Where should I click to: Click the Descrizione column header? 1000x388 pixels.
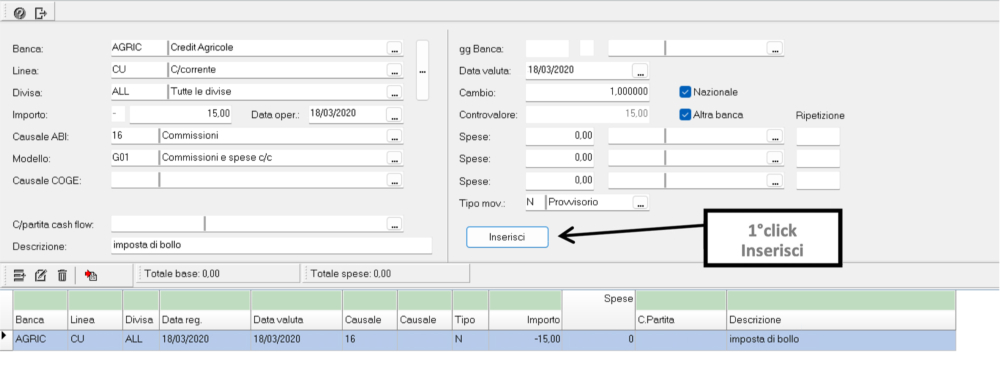click(x=841, y=319)
